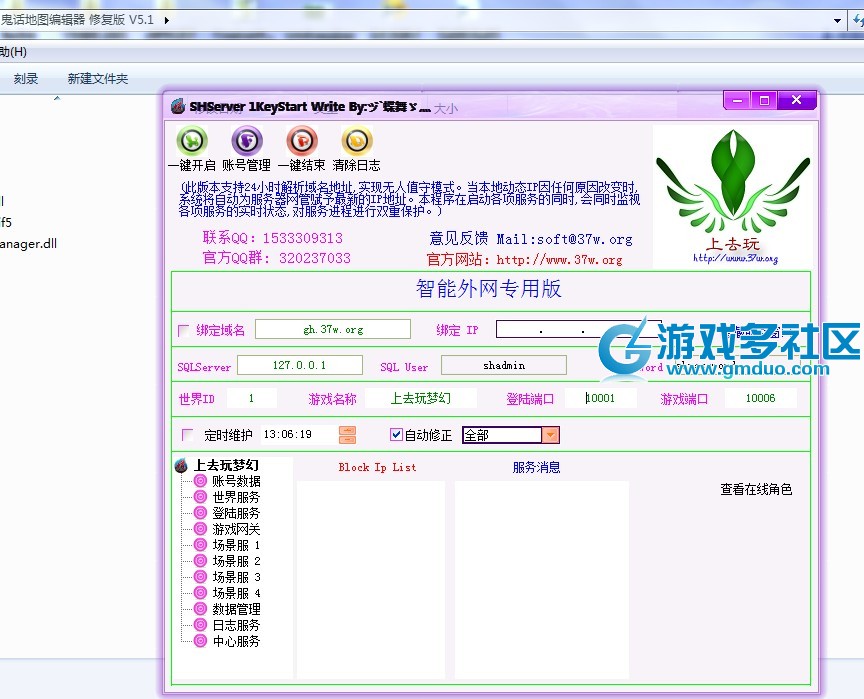The width and height of the screenshot is (864, 699).
Task: Click the 查看在线角色 button
Action: pyautogui.click(x=756, y=489)
